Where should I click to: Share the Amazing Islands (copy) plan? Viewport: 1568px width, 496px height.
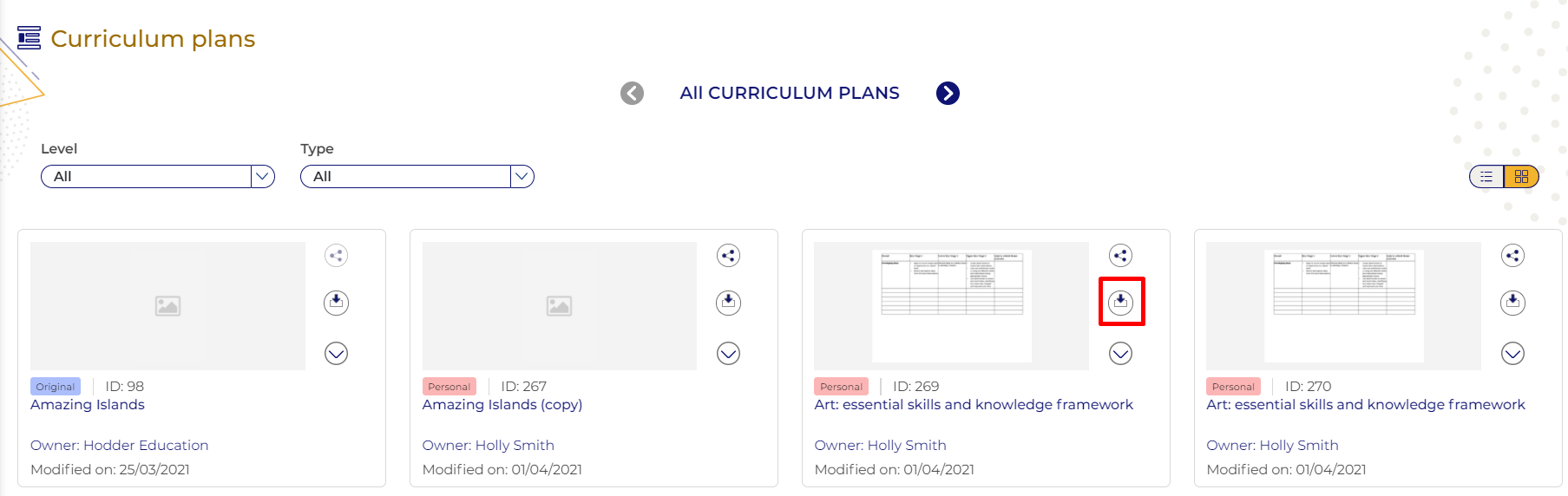728,255
